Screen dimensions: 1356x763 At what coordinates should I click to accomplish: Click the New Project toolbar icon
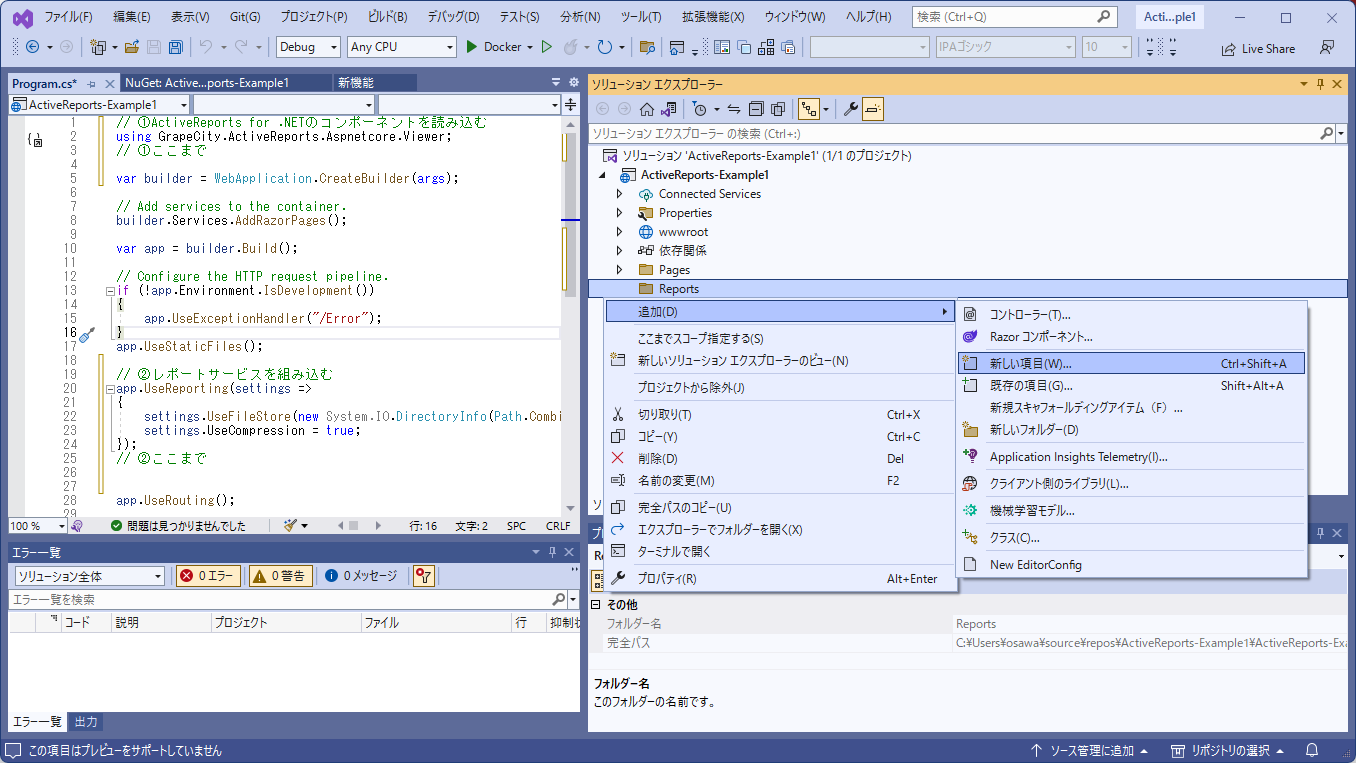(98, 47)
